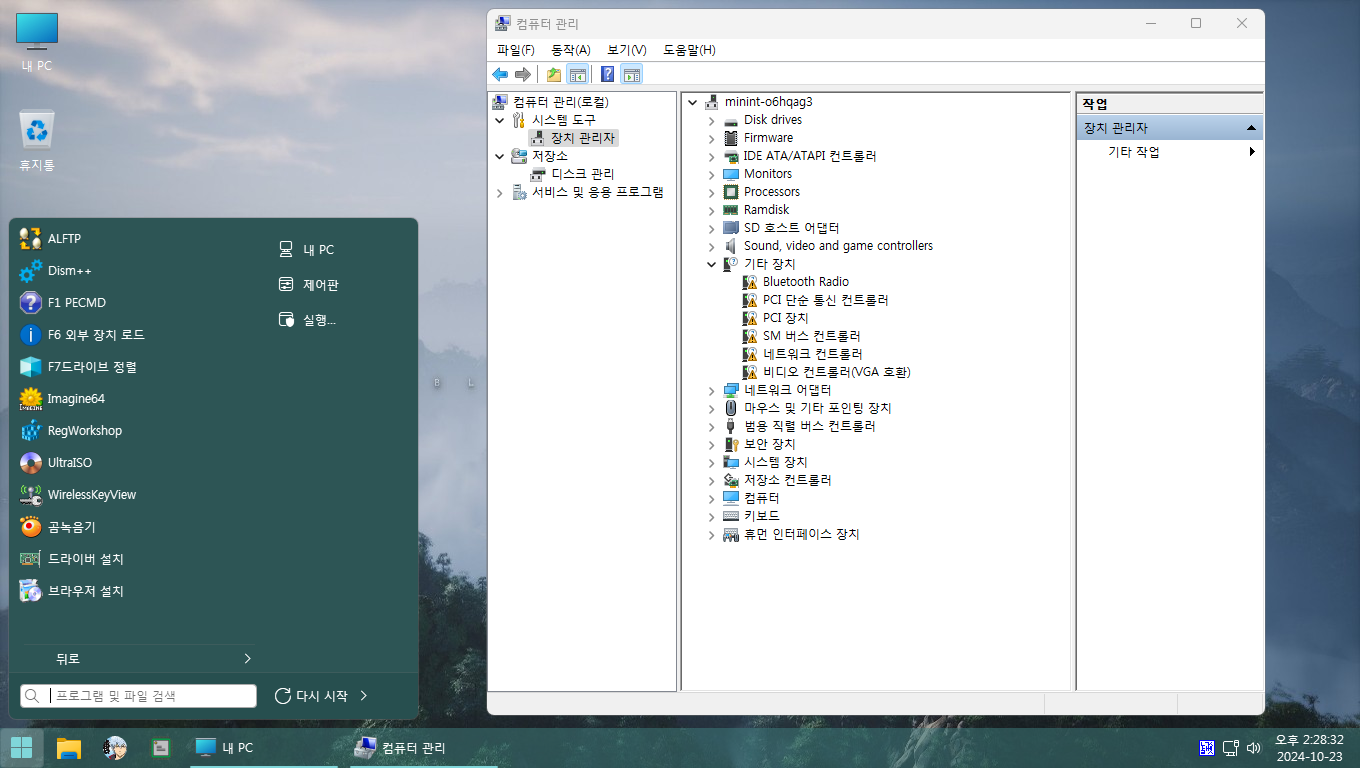The image size is (1360, 768).
Task: Click the Windows Start button on taskbar
Action: [22, 748]
